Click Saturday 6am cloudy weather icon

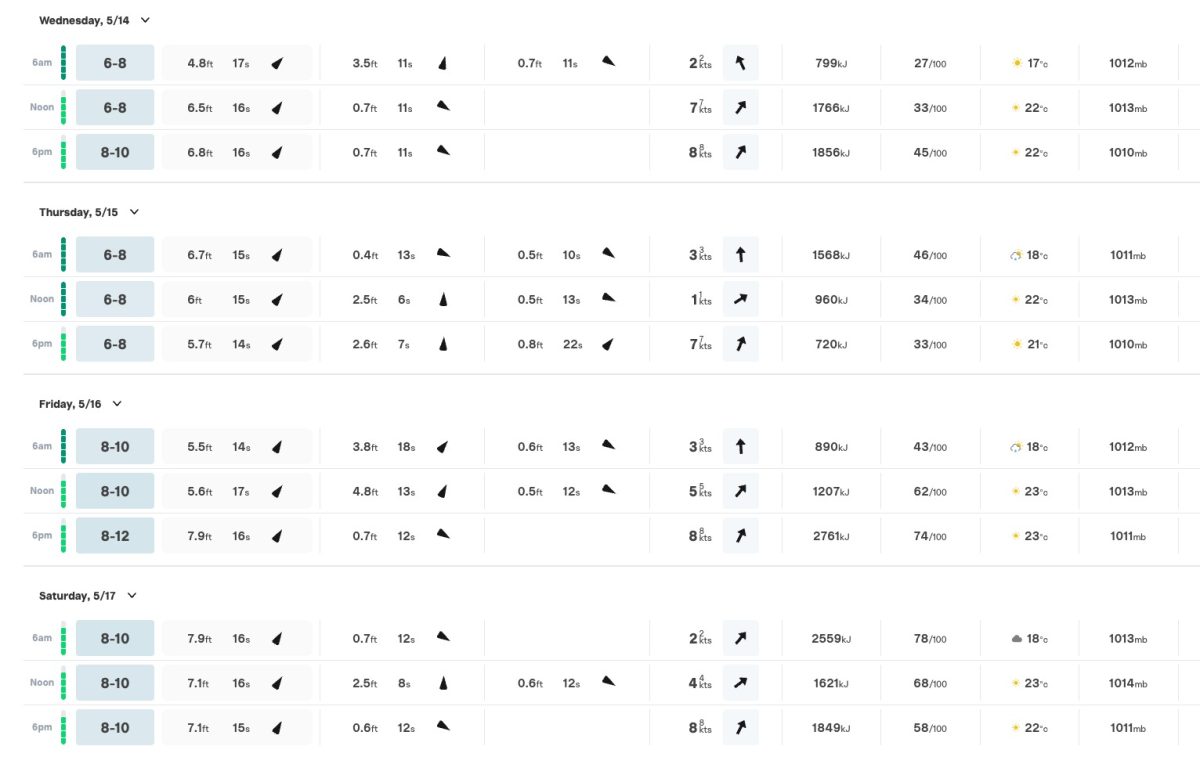(x=1017, y=639)
